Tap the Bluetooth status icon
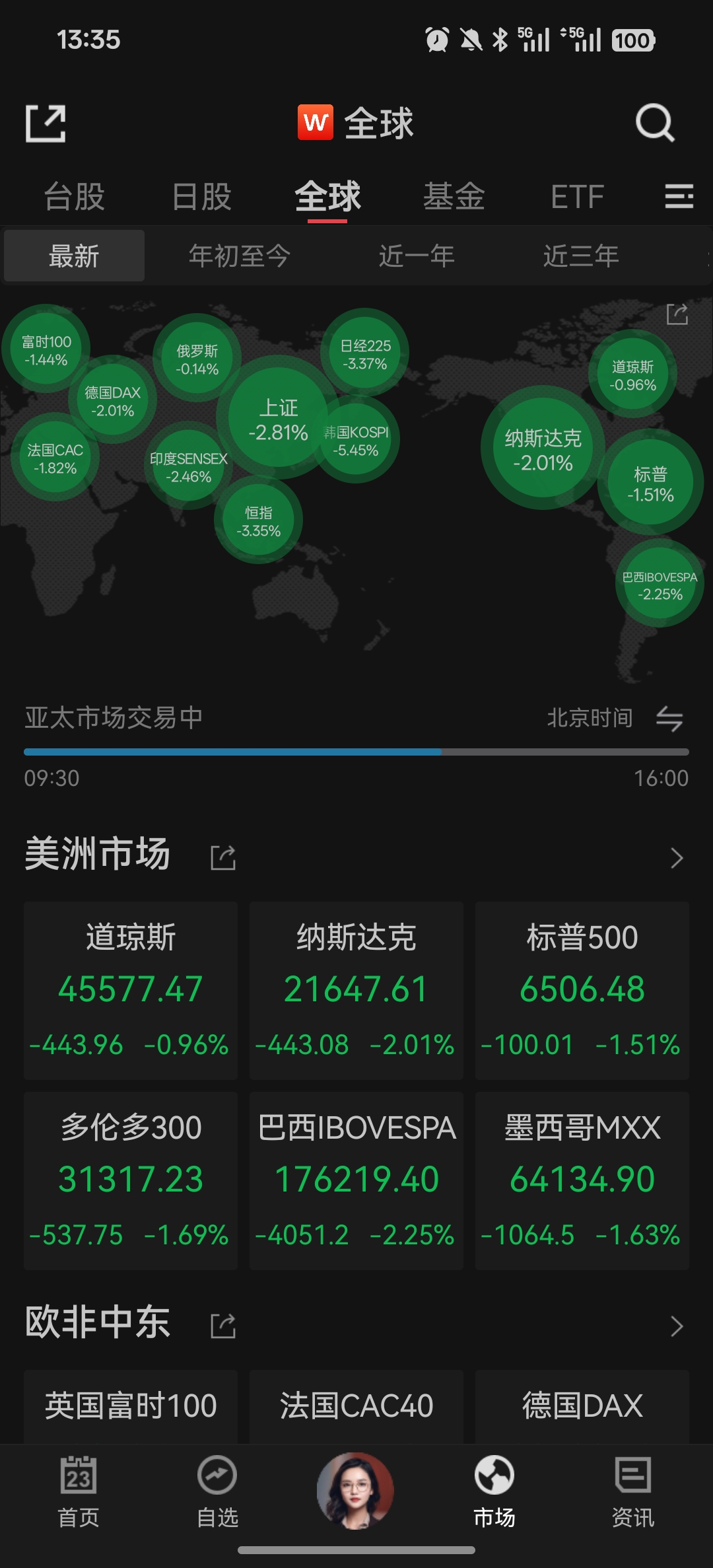The image size is (713, 1568). coord(500,40)
